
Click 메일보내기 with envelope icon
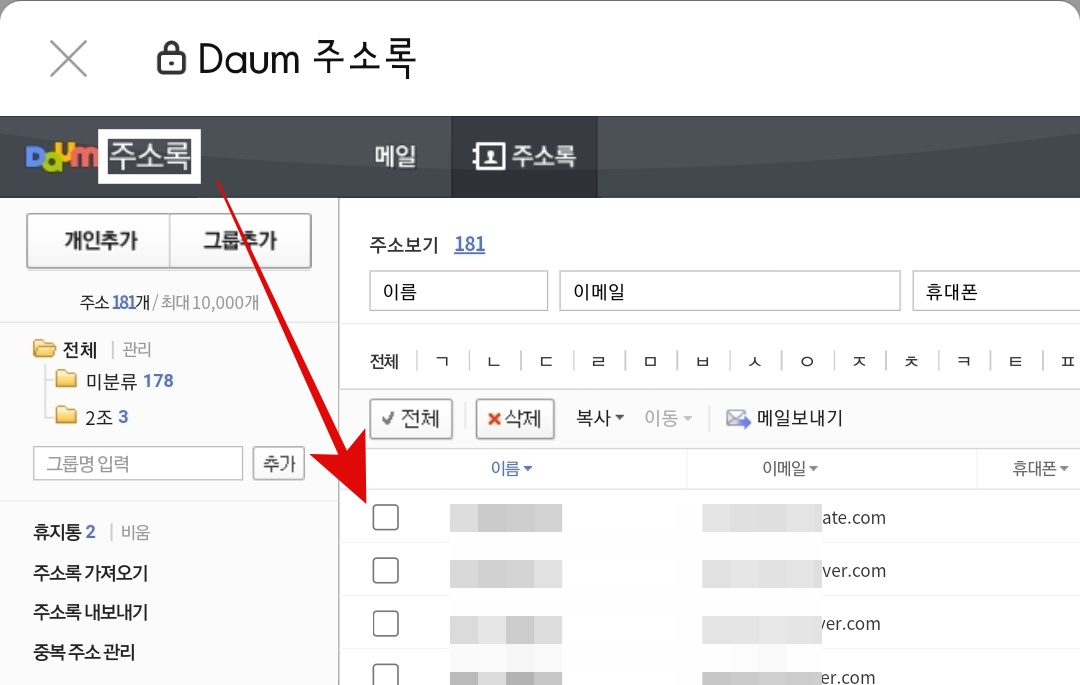tap(785, 418)
